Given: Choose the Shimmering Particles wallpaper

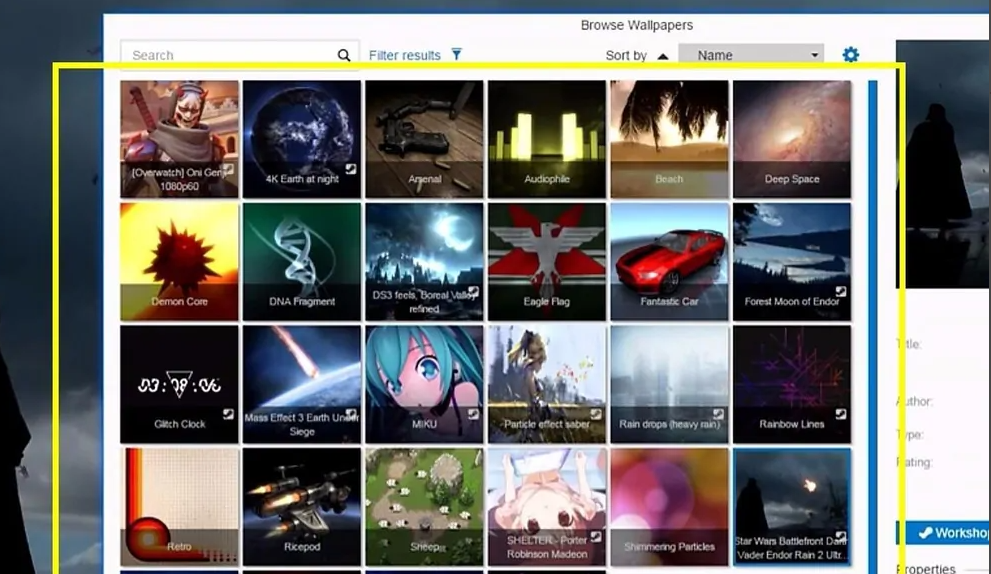Looking at the screenshot, I should pyautogui.click(x=669, y=506).
